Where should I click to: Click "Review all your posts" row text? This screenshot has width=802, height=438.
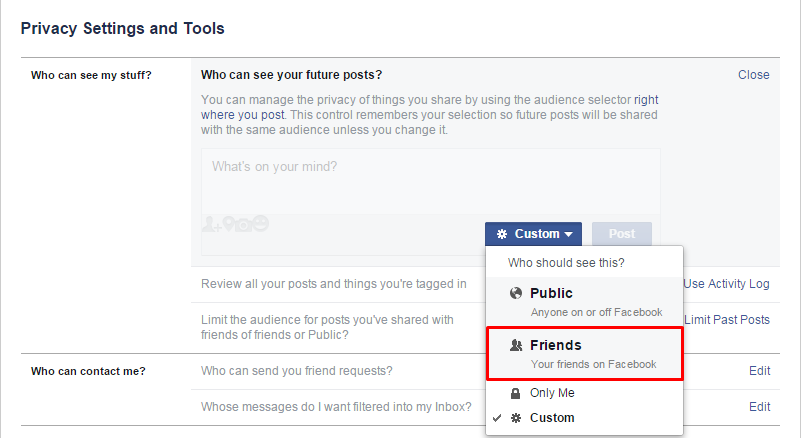click(x=333, y=284)
